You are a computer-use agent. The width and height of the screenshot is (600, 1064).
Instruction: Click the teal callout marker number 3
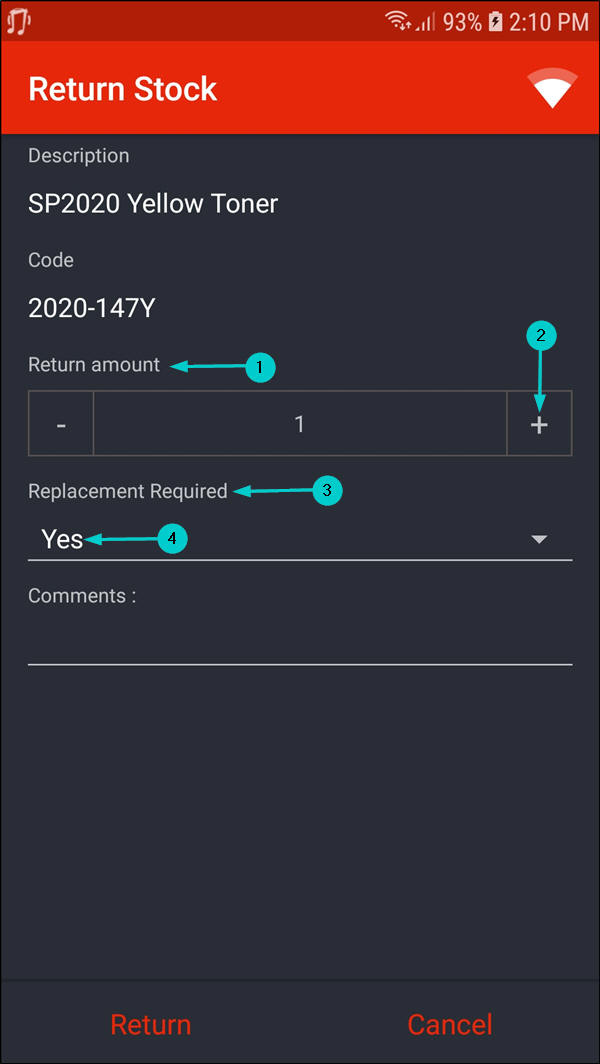coord(328,491)
